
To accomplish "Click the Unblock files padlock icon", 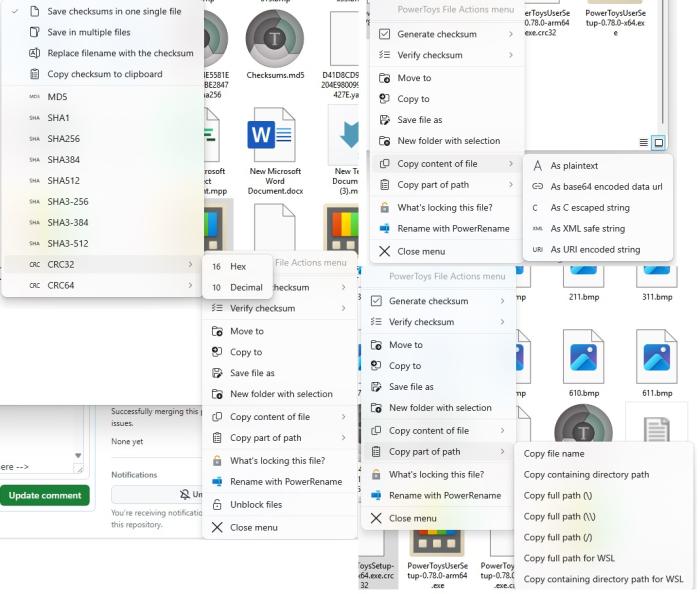I will click(x=217, y=505).
